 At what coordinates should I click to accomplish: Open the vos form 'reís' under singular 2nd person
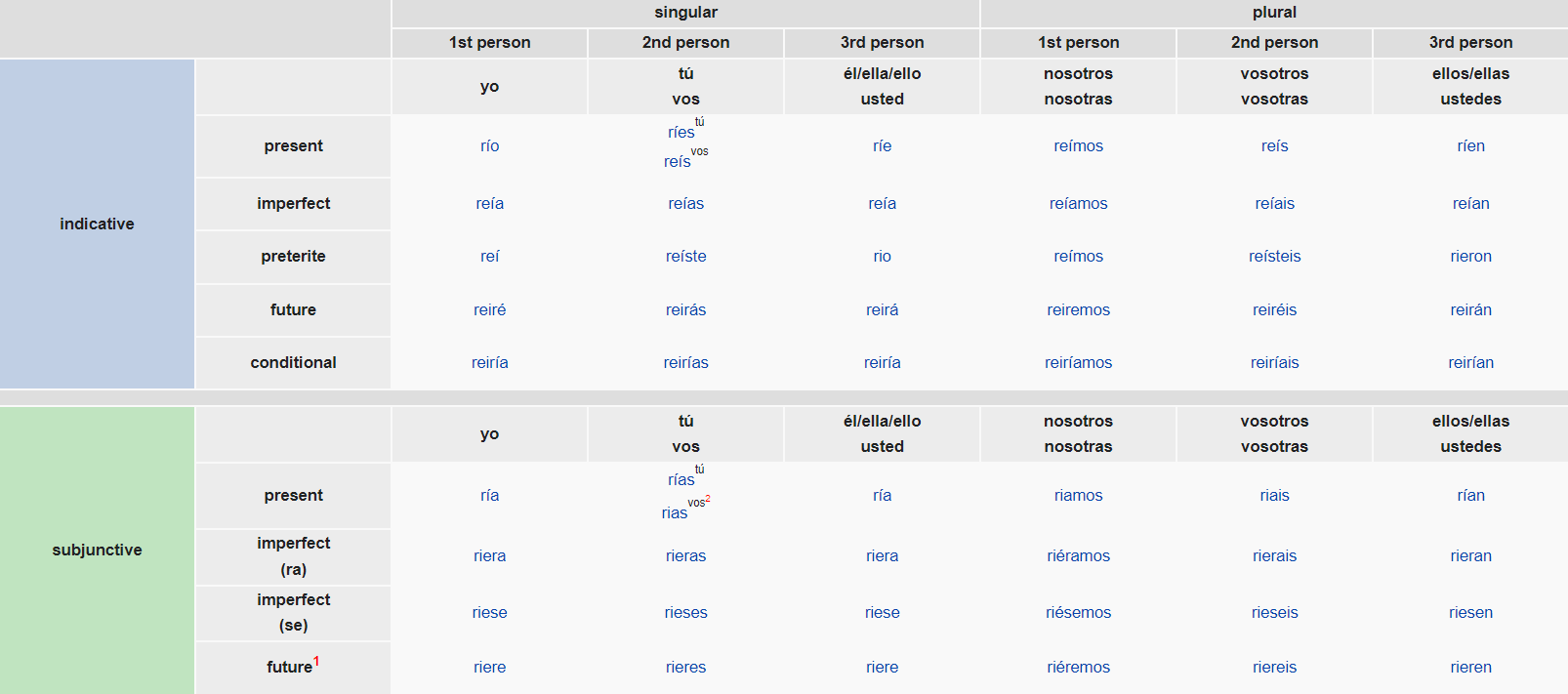(x=677, y=162)
